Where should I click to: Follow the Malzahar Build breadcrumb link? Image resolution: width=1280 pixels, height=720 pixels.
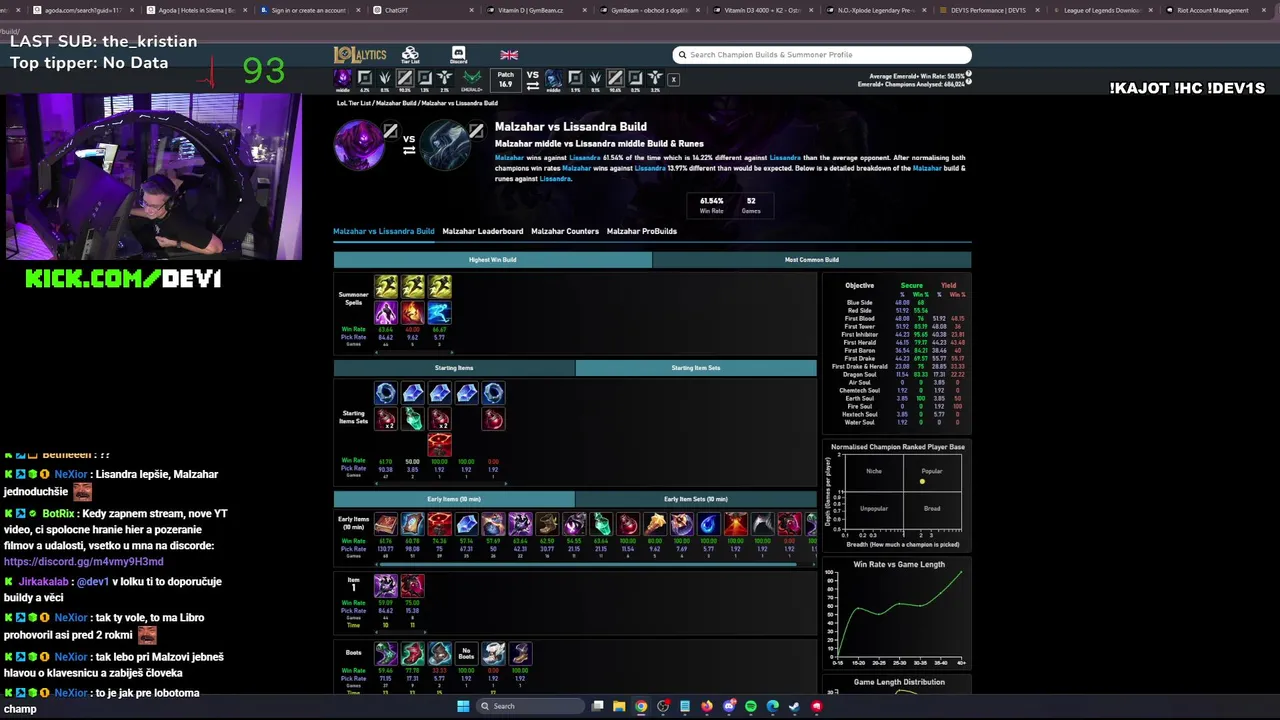pyautogui.click(x=396, y=103)
